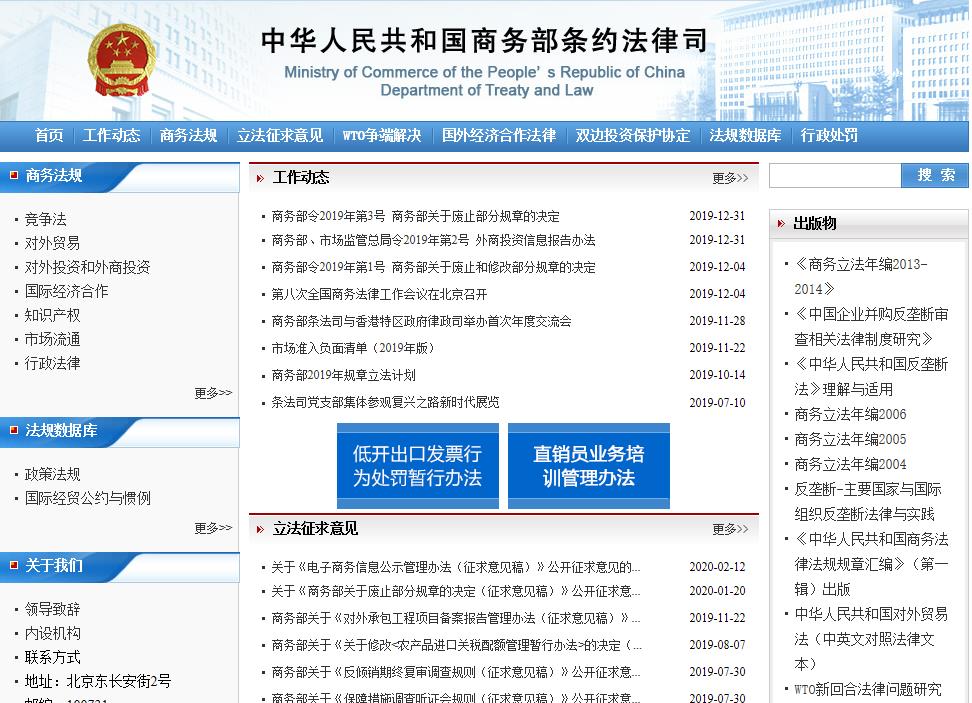
Task: Select 双边投资保护协定 in the navigation bar
Action: click(632, 136)
